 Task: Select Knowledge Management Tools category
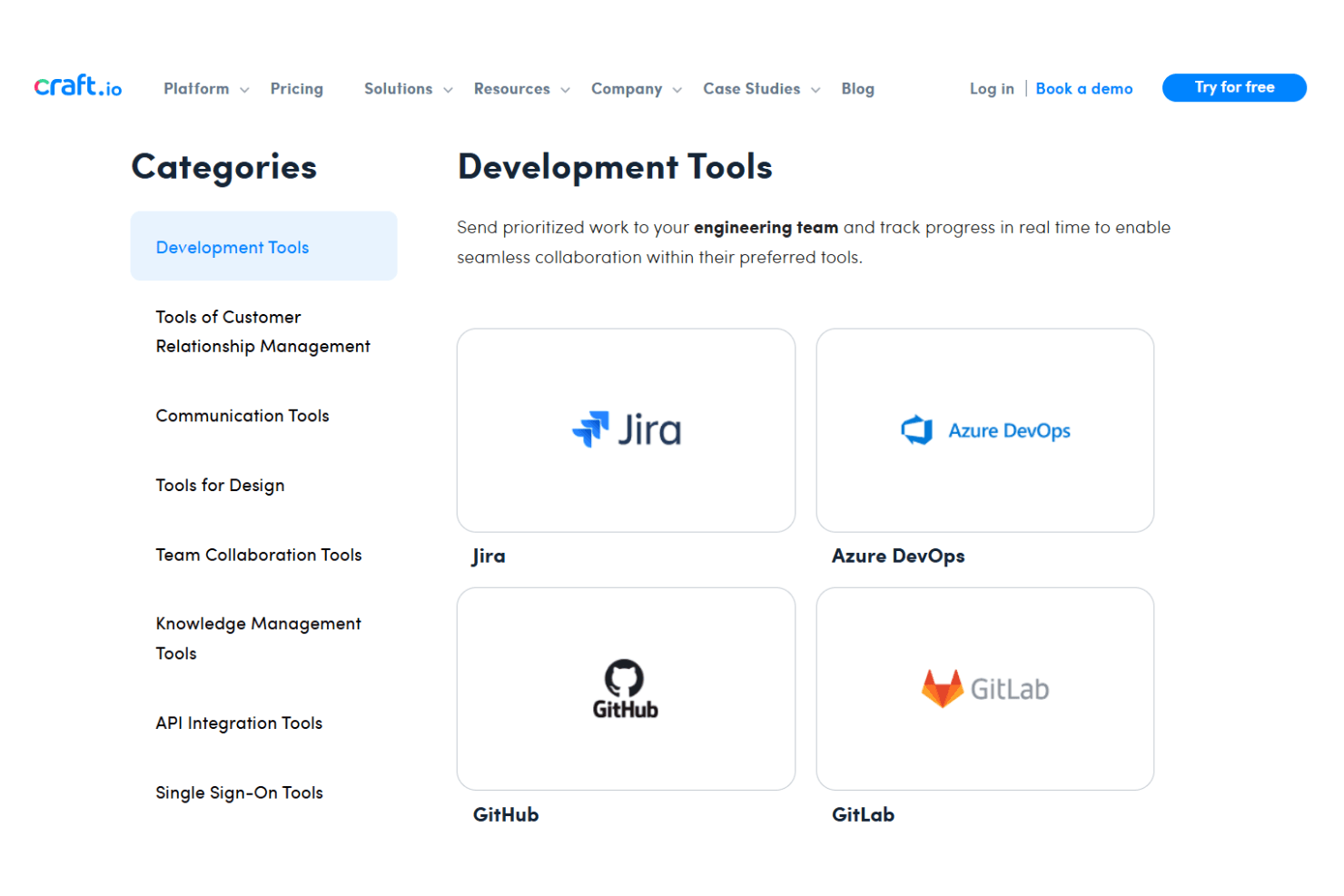[x=258, y=638]
